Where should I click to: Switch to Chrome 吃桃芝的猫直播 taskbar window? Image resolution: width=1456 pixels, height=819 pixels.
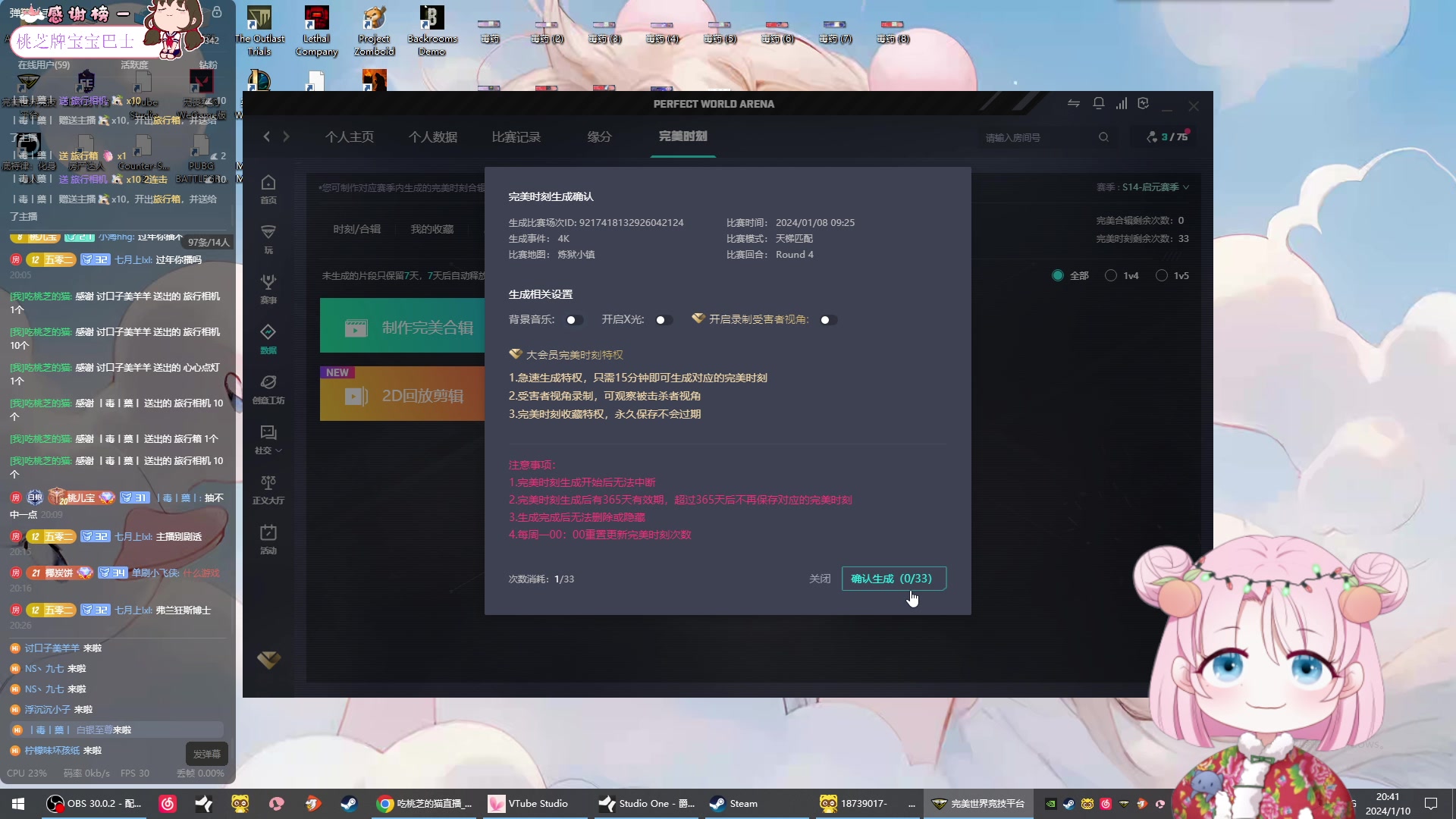click(425, 803)
